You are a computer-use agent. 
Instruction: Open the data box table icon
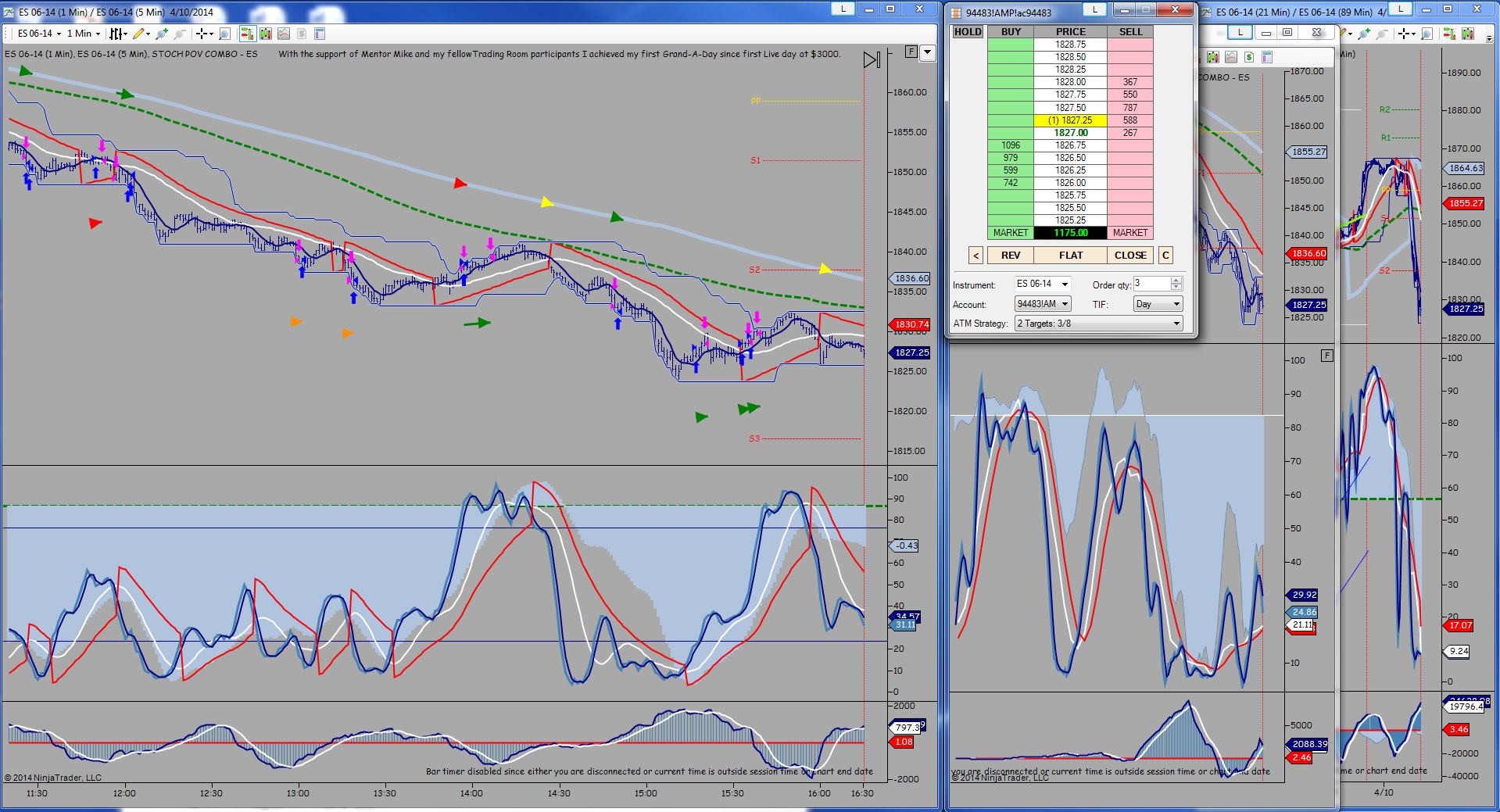[320, 34]
